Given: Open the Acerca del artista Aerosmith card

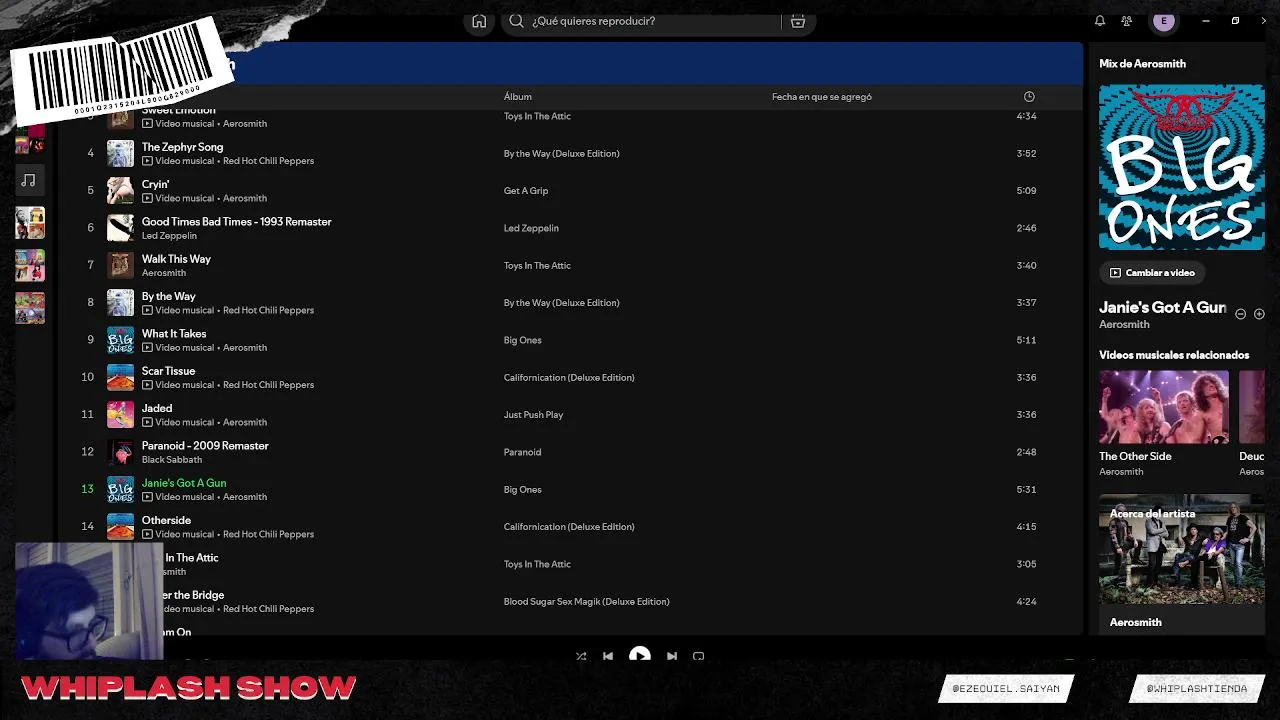Looking at the screenshot, I should [1182, 563].
